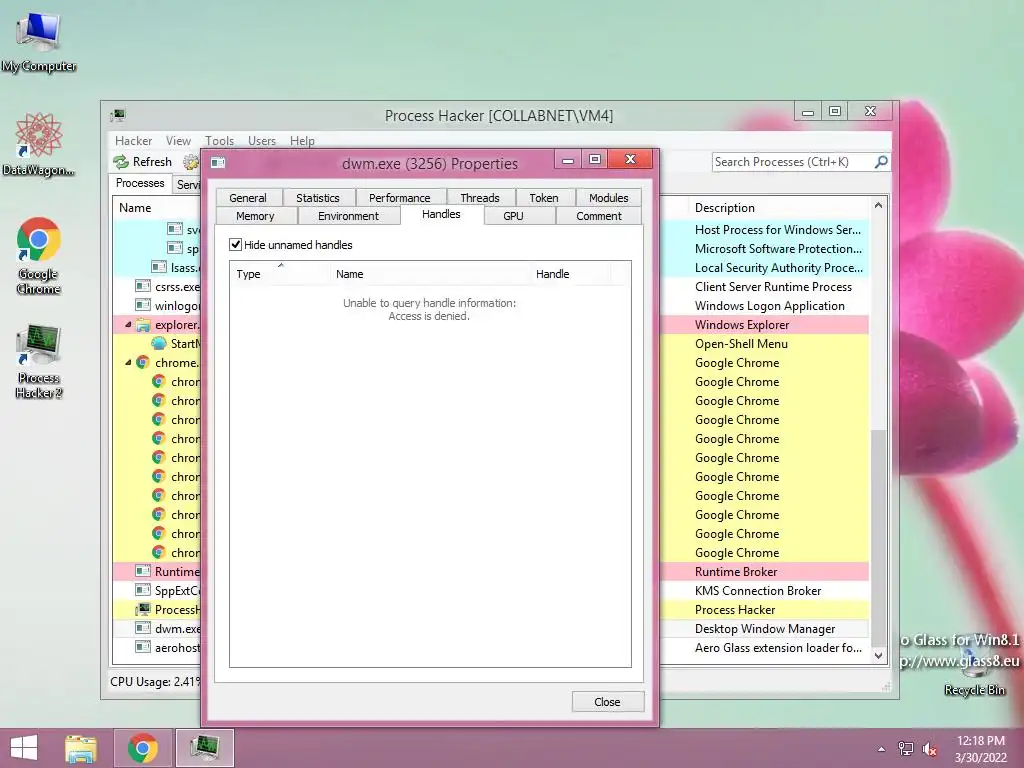Open Statistics tab
Image resolution: width=1024 pixels, height=768 pixels.
click(x=317, y=197)
